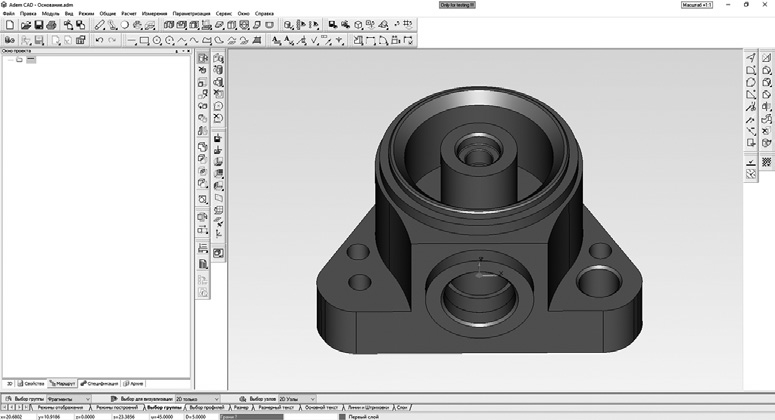
Task: Switch to the Свойства panel tab
Action: [33, 383]
